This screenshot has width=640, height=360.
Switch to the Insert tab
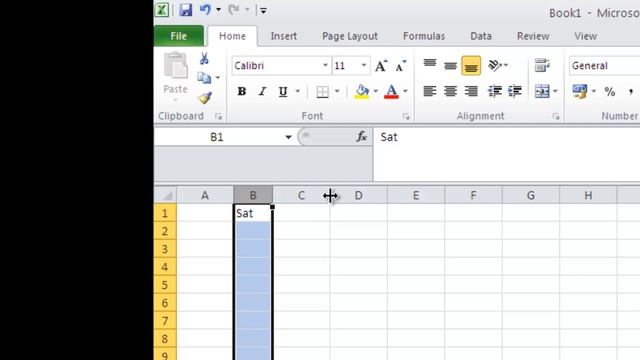(284, 36)
